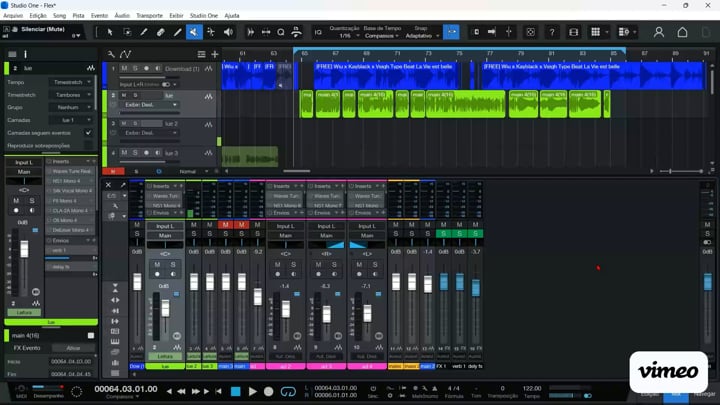
Task: Toggle 'Camadas seguem eventos' checkbox
Action: pos(88,133)
